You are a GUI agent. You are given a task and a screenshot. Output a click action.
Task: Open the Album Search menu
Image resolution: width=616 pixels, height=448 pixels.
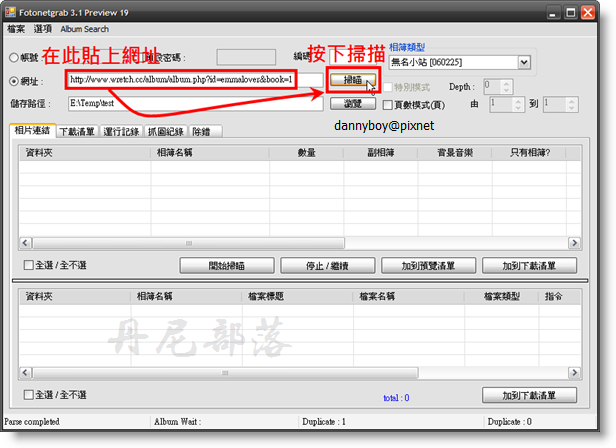coord(84,29)
